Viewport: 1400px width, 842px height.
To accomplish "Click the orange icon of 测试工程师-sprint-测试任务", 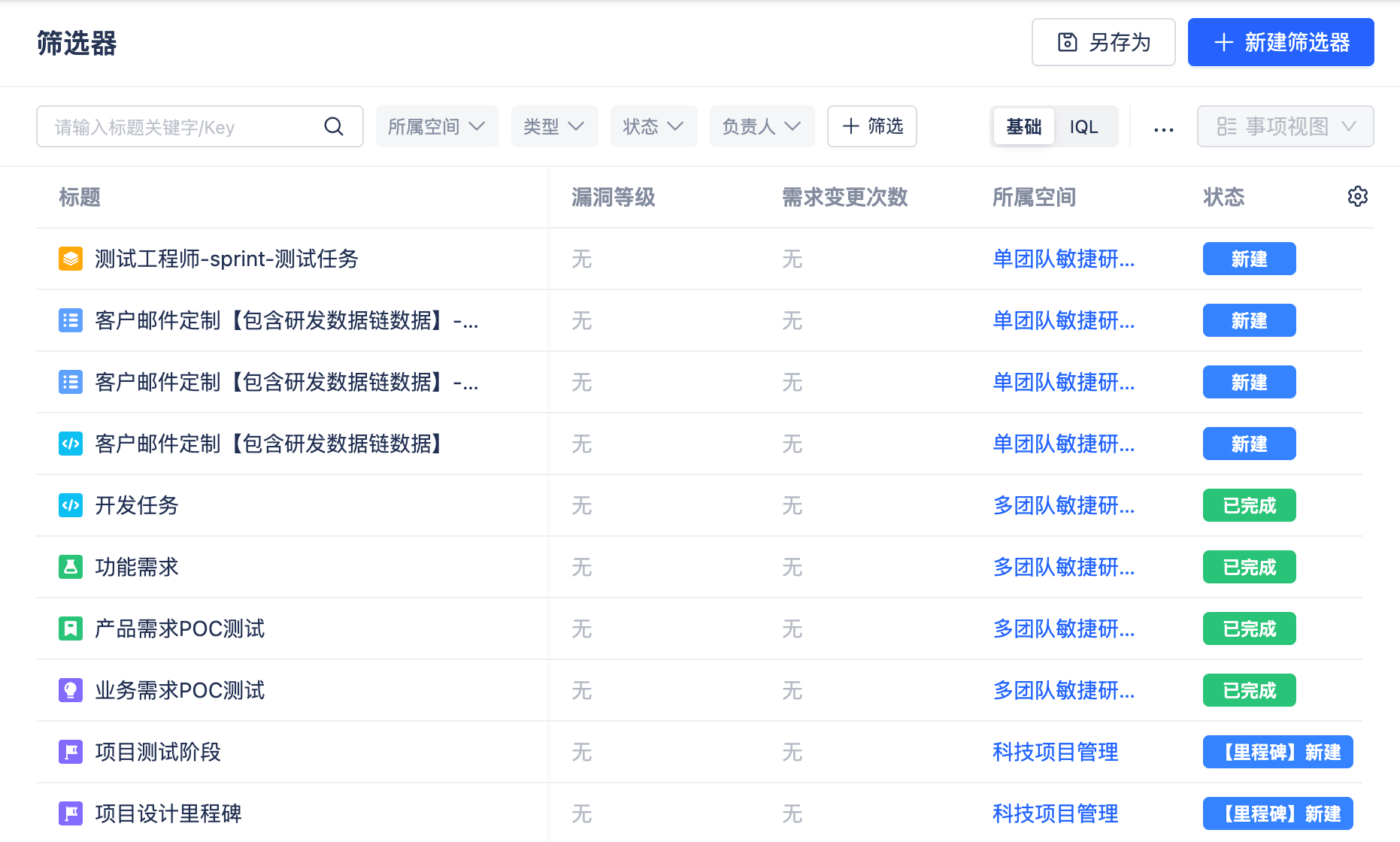I will (71, 259).
